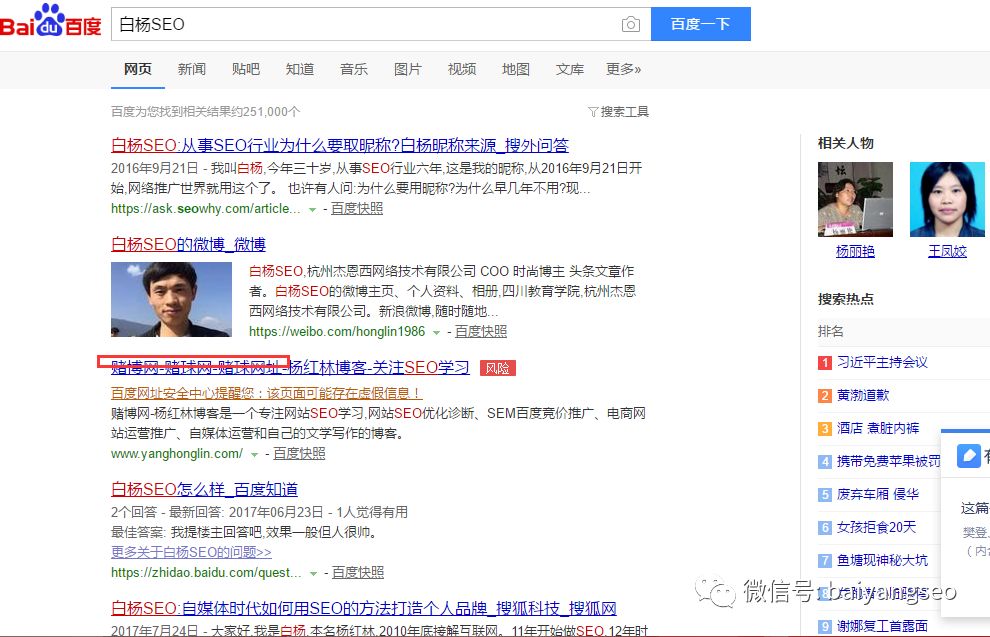
Task: Click the red 风险 warning badge
Action: tap(497, 368)
